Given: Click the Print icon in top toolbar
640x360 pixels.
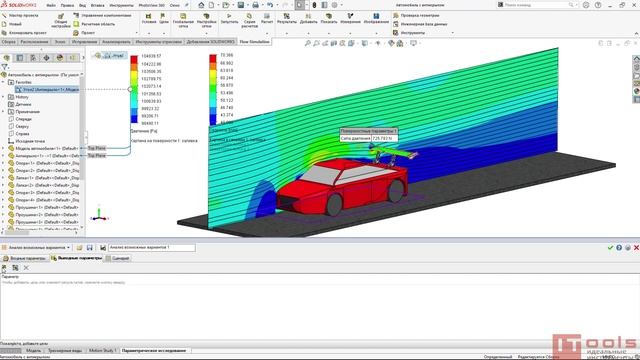Looking at the screenshot, I should (x=255, y=5).
